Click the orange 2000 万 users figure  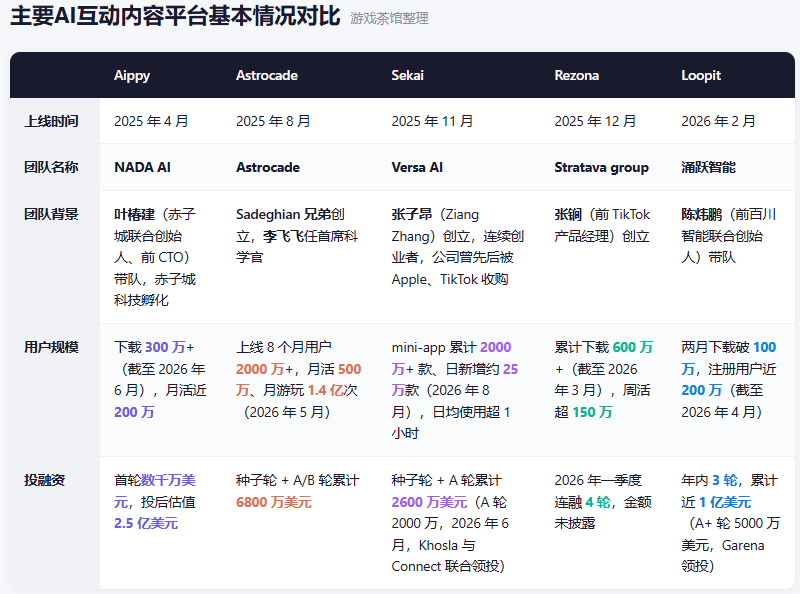260,369
